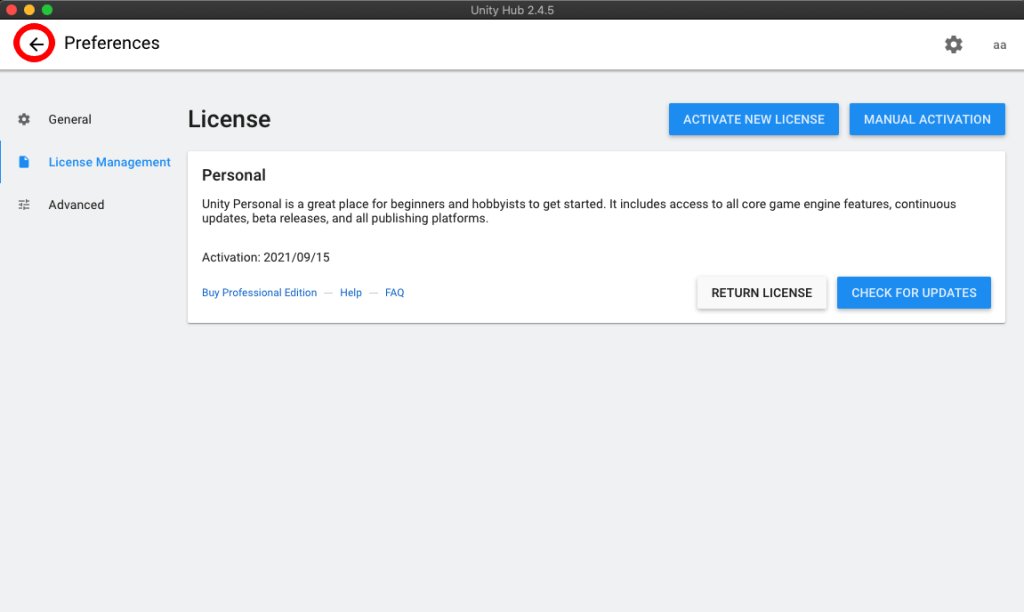Open settings via the gear icon

(x=953, y=44)
